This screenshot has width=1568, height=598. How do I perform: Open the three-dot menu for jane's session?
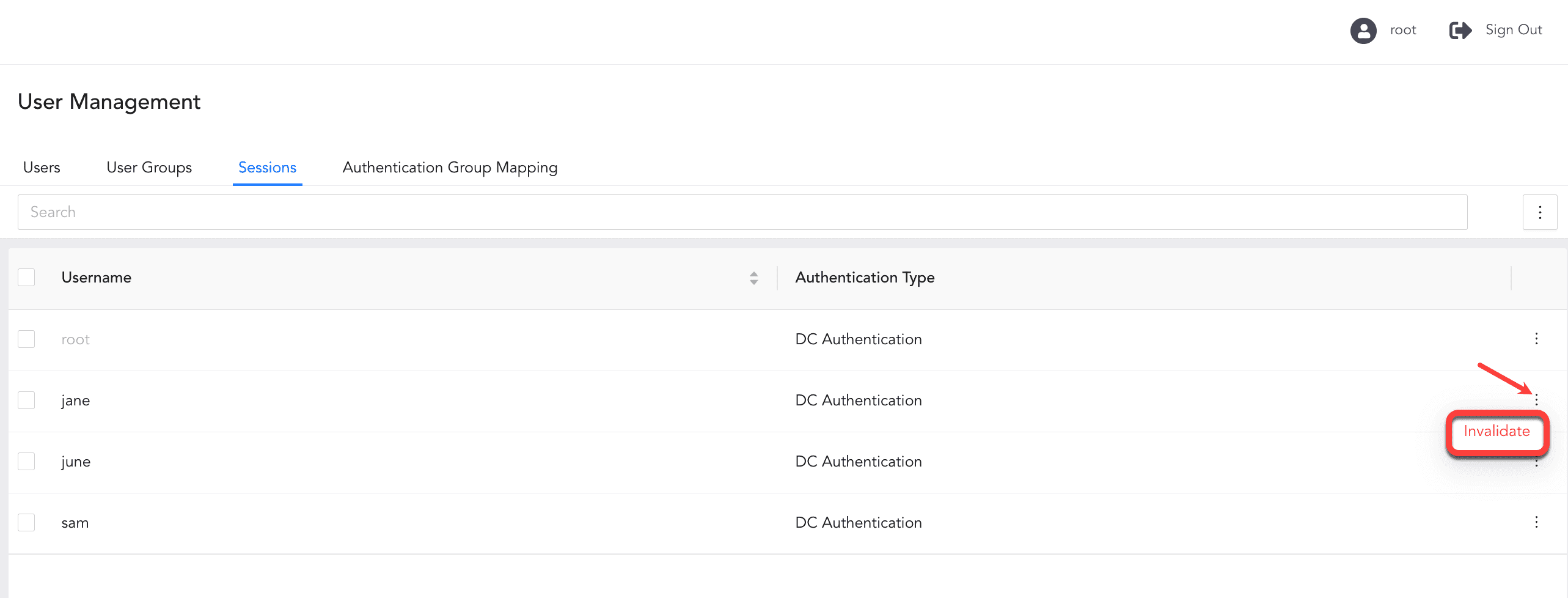tap(1536, 400)
